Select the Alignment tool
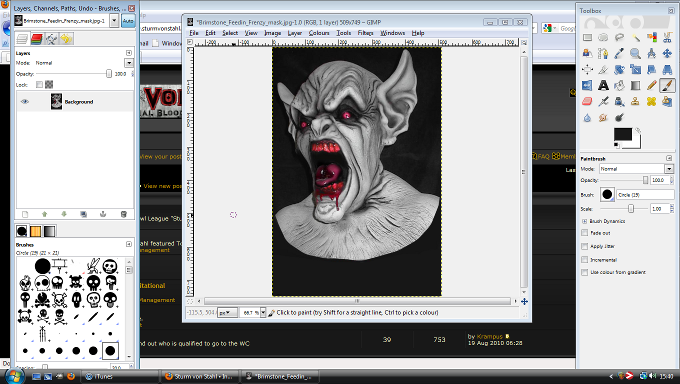 587,69
